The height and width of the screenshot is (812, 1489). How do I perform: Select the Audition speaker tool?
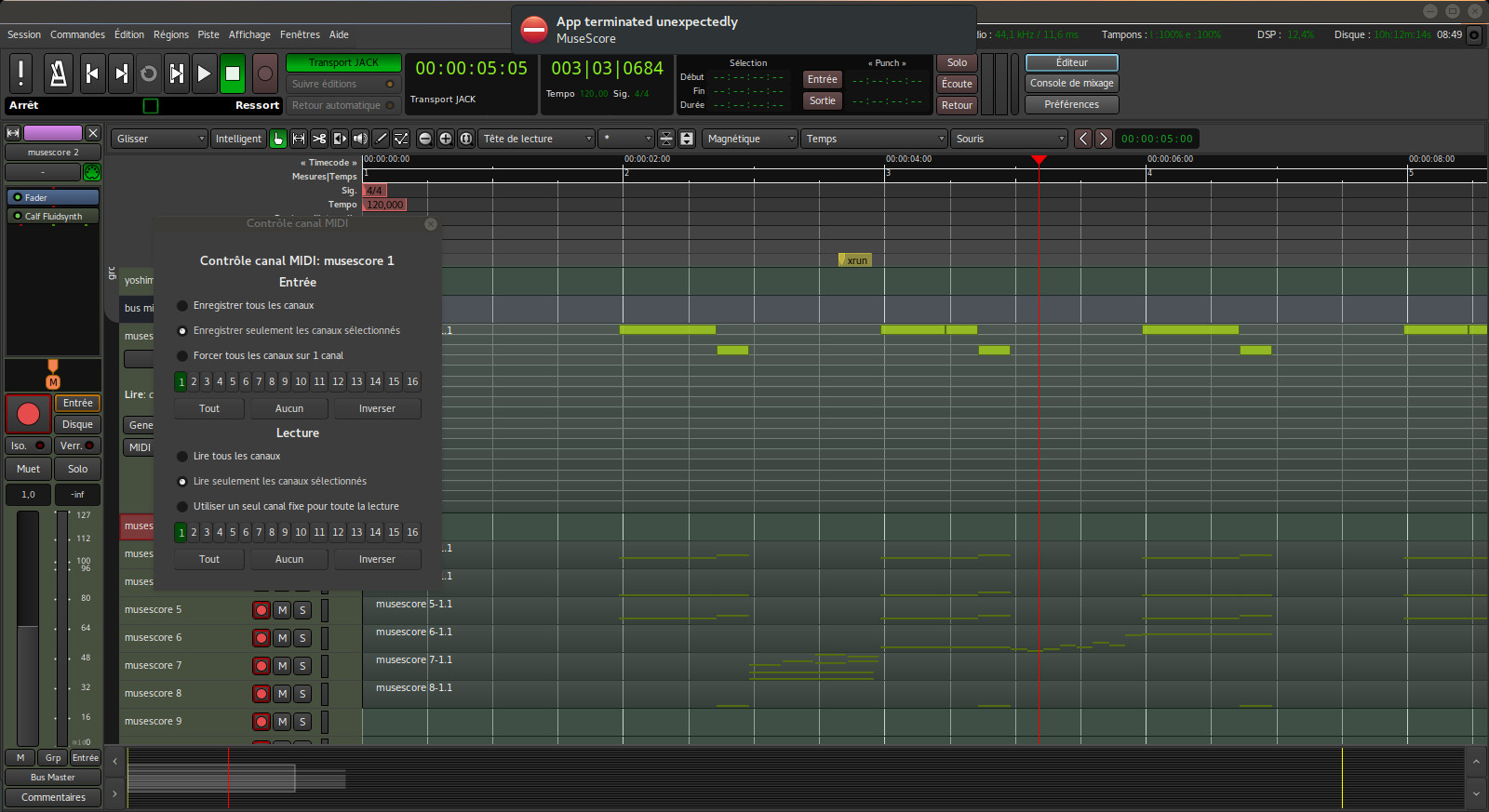pyautogui.click(x=360, y=139)
